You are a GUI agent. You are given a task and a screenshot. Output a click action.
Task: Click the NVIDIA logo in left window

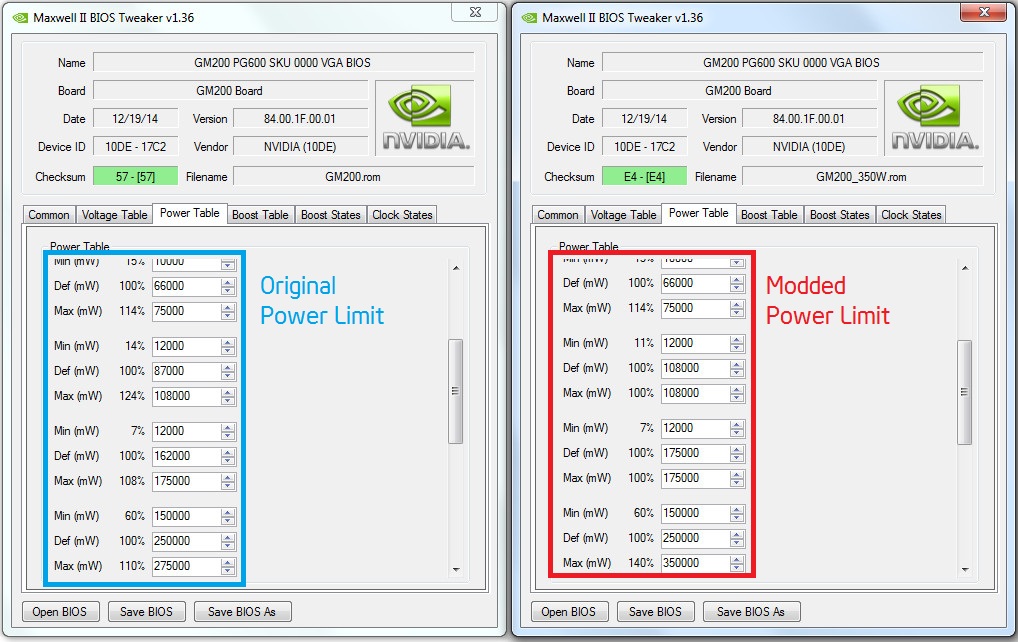pyautogui.click(x=427, y=119)
